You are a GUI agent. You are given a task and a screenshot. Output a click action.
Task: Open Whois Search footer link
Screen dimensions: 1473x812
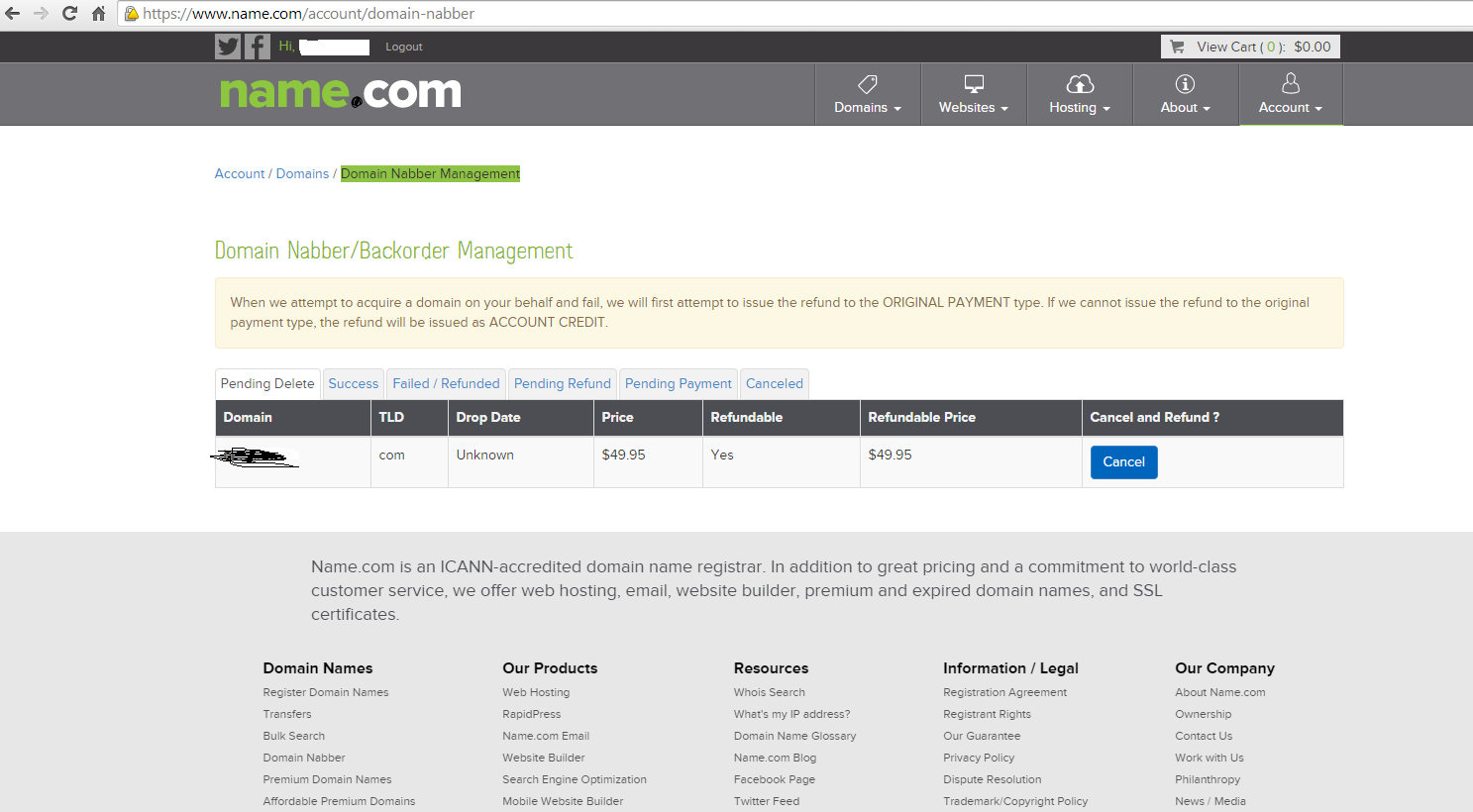coord(770,692)
